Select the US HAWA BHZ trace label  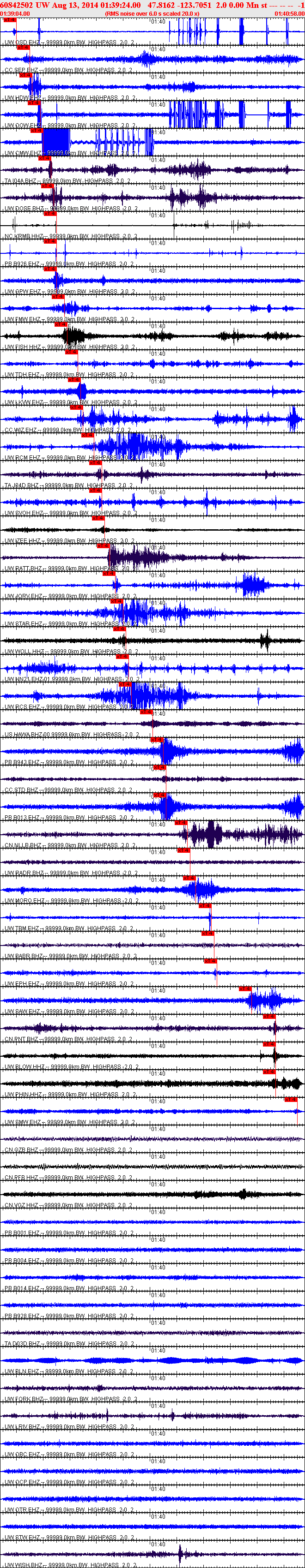tap(71, 735)
